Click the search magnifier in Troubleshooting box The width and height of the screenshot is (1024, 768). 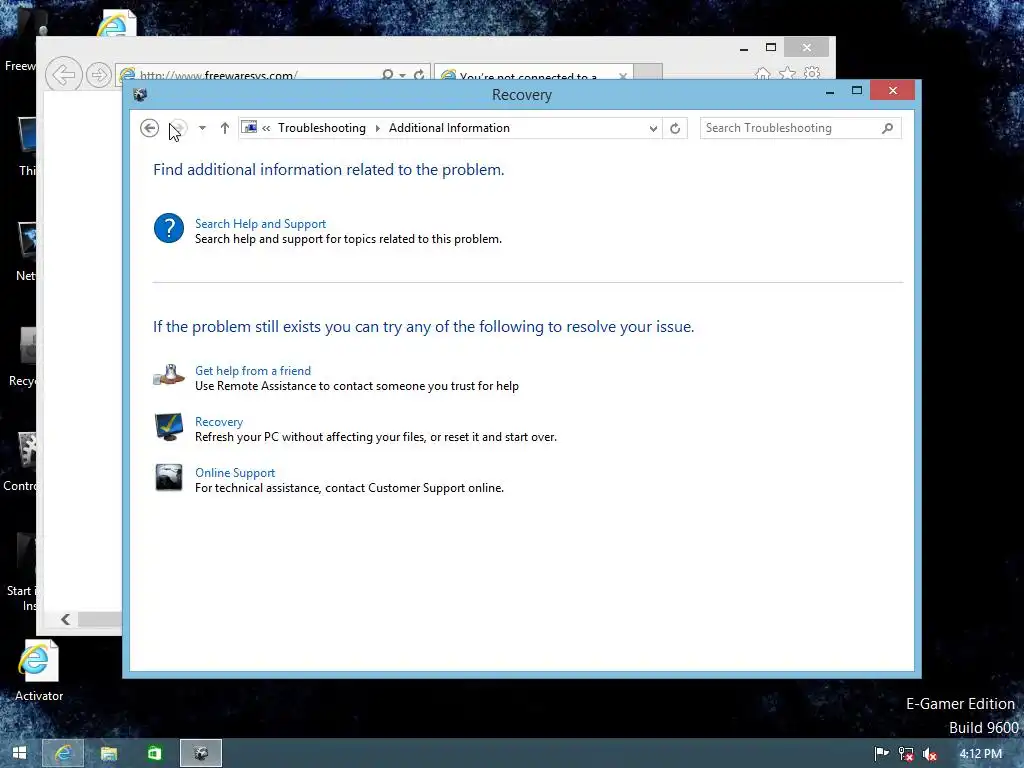(888, 128)
